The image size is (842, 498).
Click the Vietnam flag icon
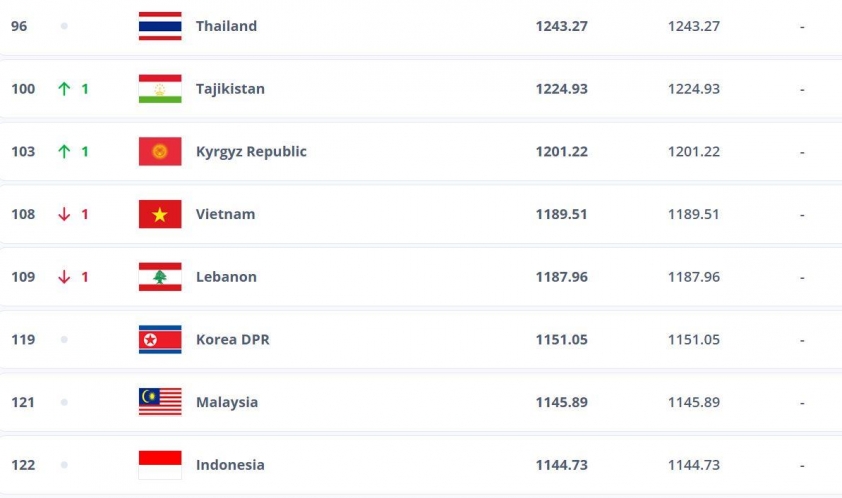pyautogui.click(x=160, y=214)
